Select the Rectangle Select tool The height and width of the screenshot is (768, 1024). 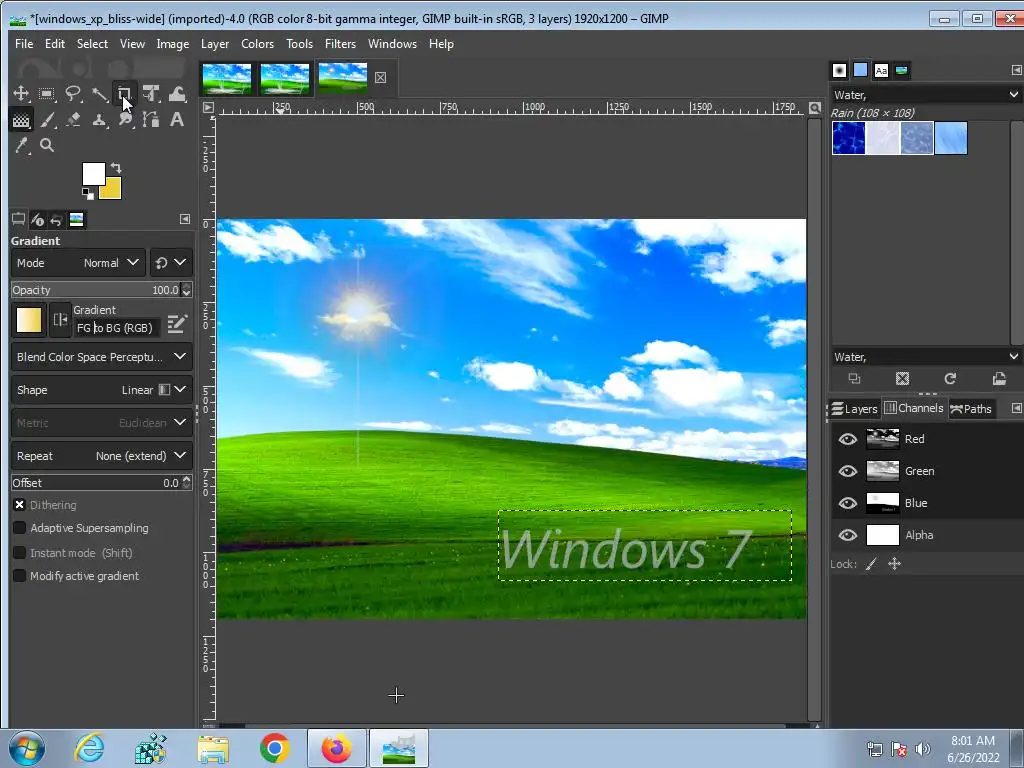tap(46, 93)
